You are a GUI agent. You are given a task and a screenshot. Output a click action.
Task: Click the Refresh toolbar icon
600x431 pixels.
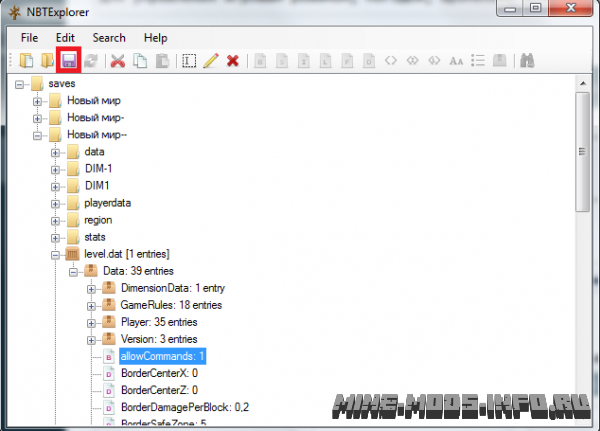(x=91, y=60)
